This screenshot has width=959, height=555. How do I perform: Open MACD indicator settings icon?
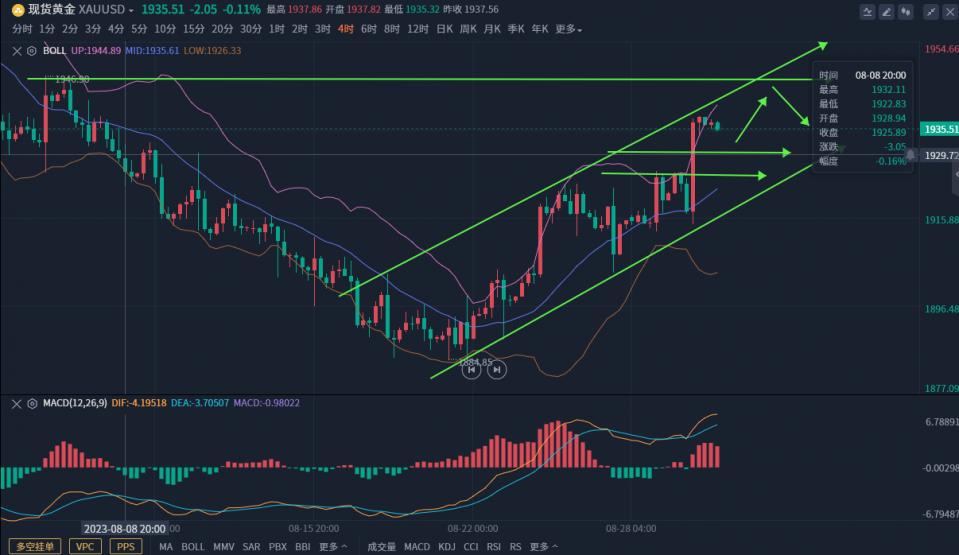click(31, 403)
